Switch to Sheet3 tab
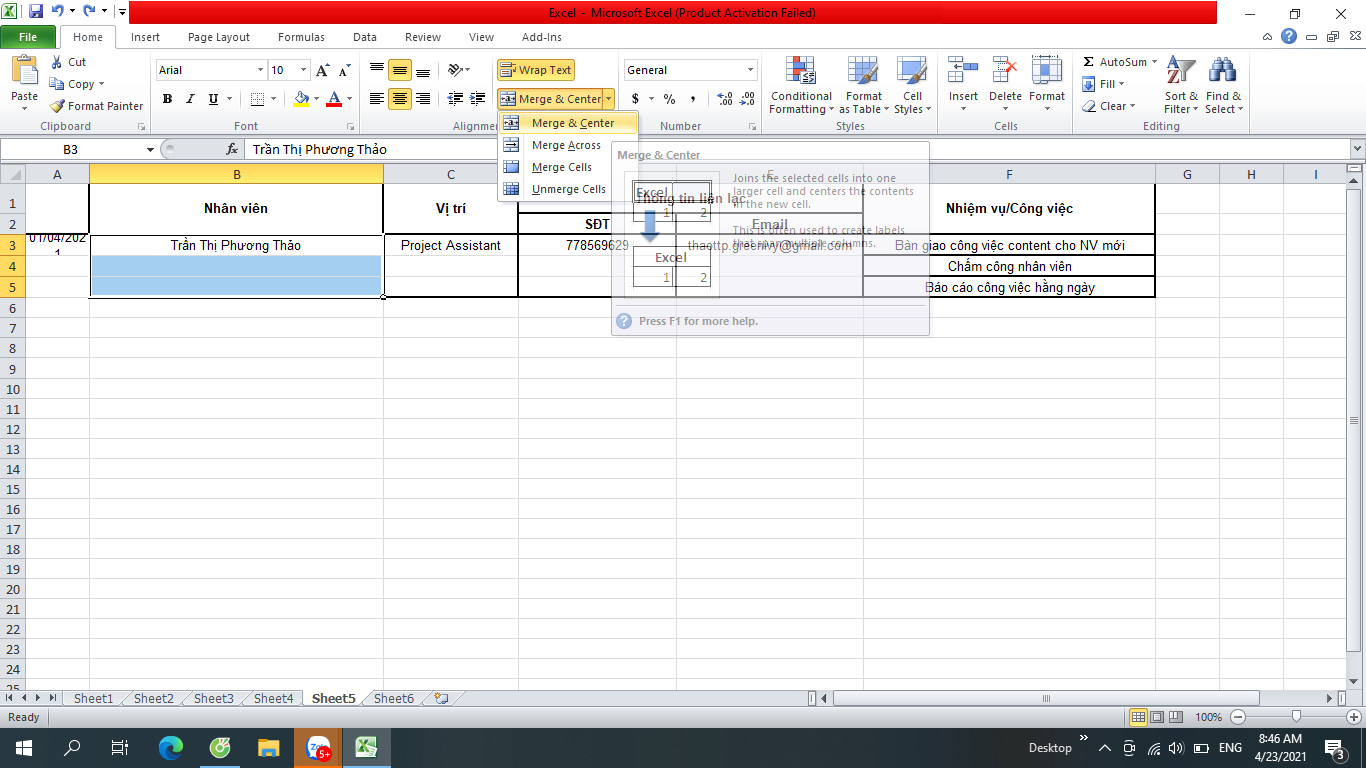Screen dimensions: 1366x768 point(213,698)
